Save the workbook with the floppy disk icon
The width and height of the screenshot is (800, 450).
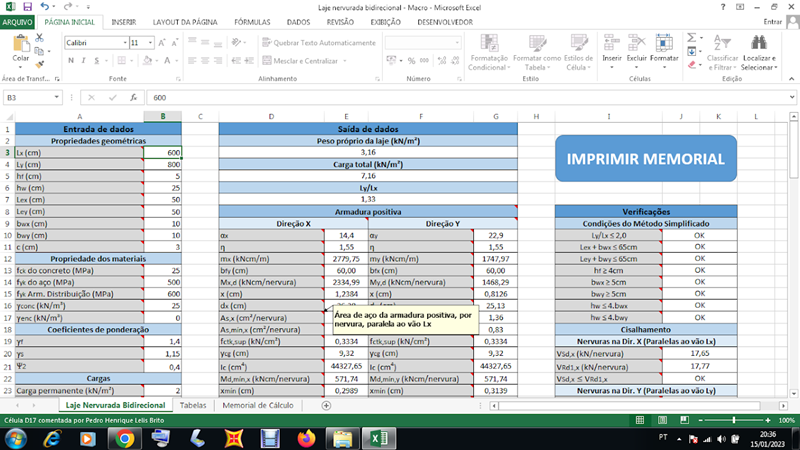[x=28, y=7]
